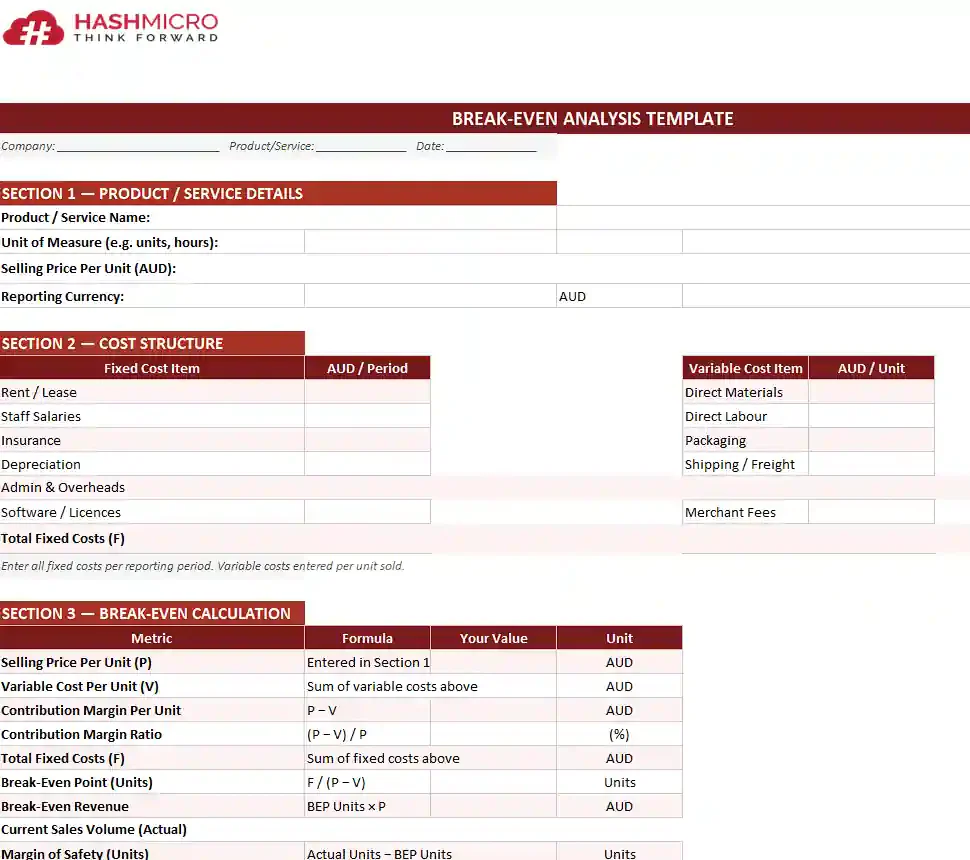Click the Variable Cost Item column header
Viewport: 970px width, 860px height.
click(745, 368)
